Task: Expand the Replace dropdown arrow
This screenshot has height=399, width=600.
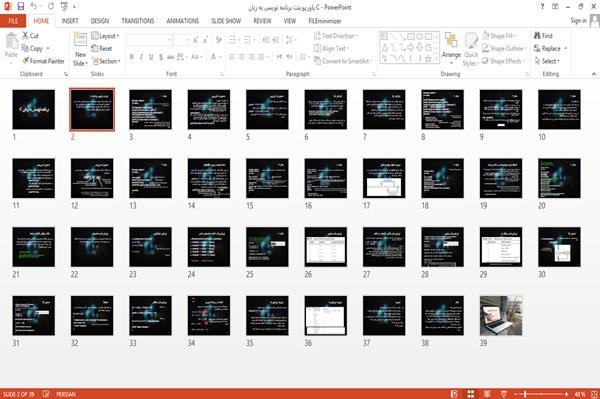Action: coord(566,49)
